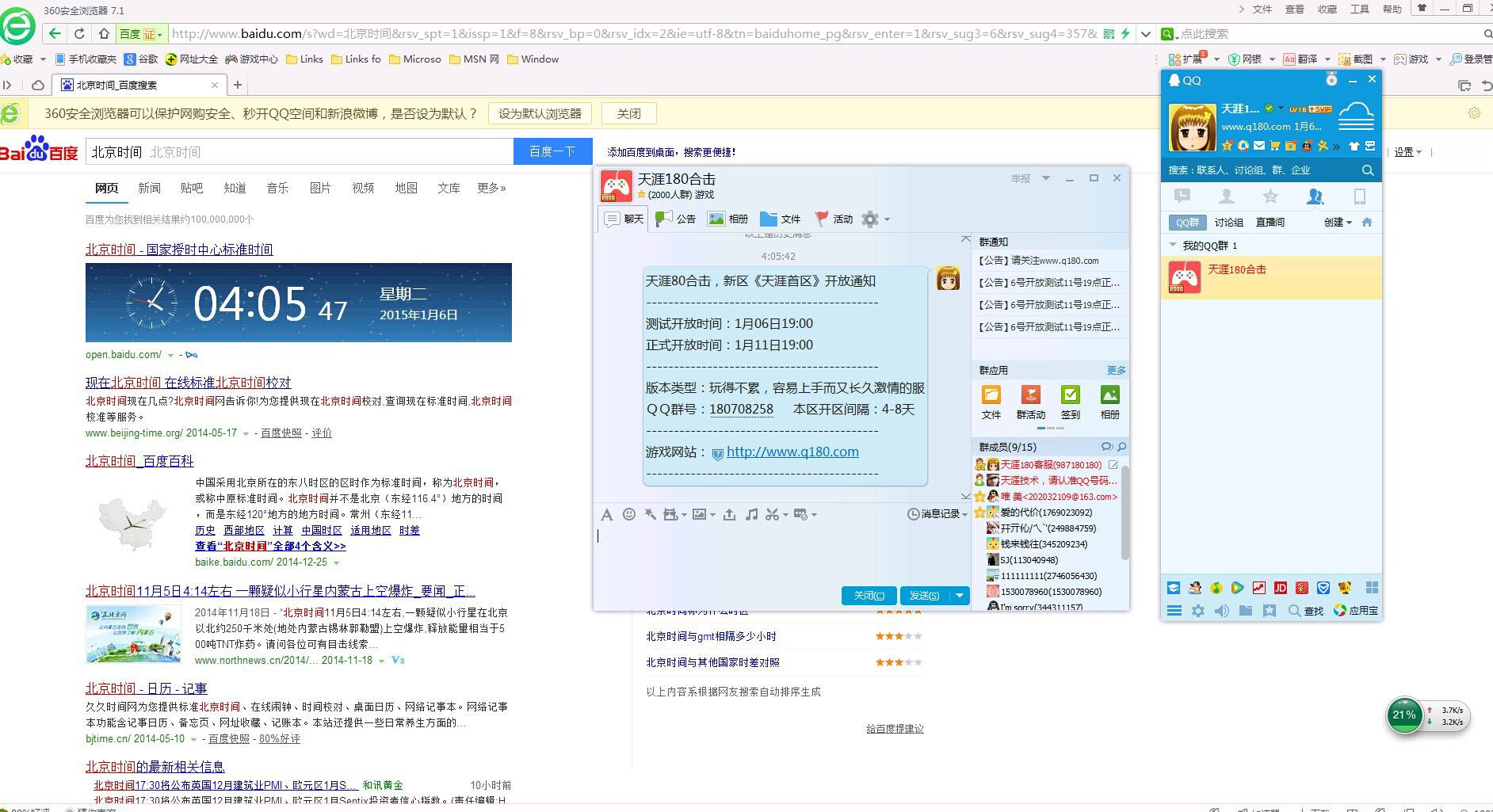Click the font style 'A' icon
1493x812 pixels.
tap(607, 515)
